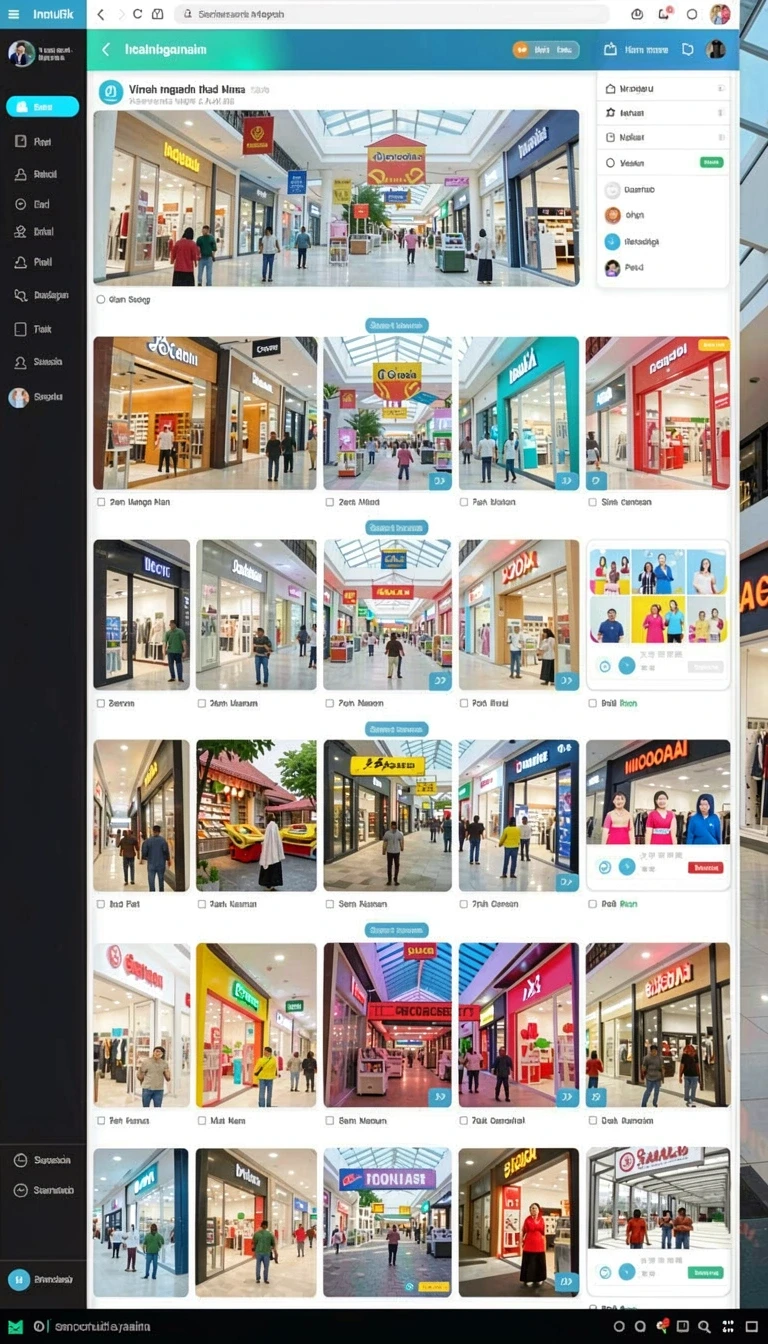
Task: Check the "Sernm" checkbox
Action: point(101,703)
